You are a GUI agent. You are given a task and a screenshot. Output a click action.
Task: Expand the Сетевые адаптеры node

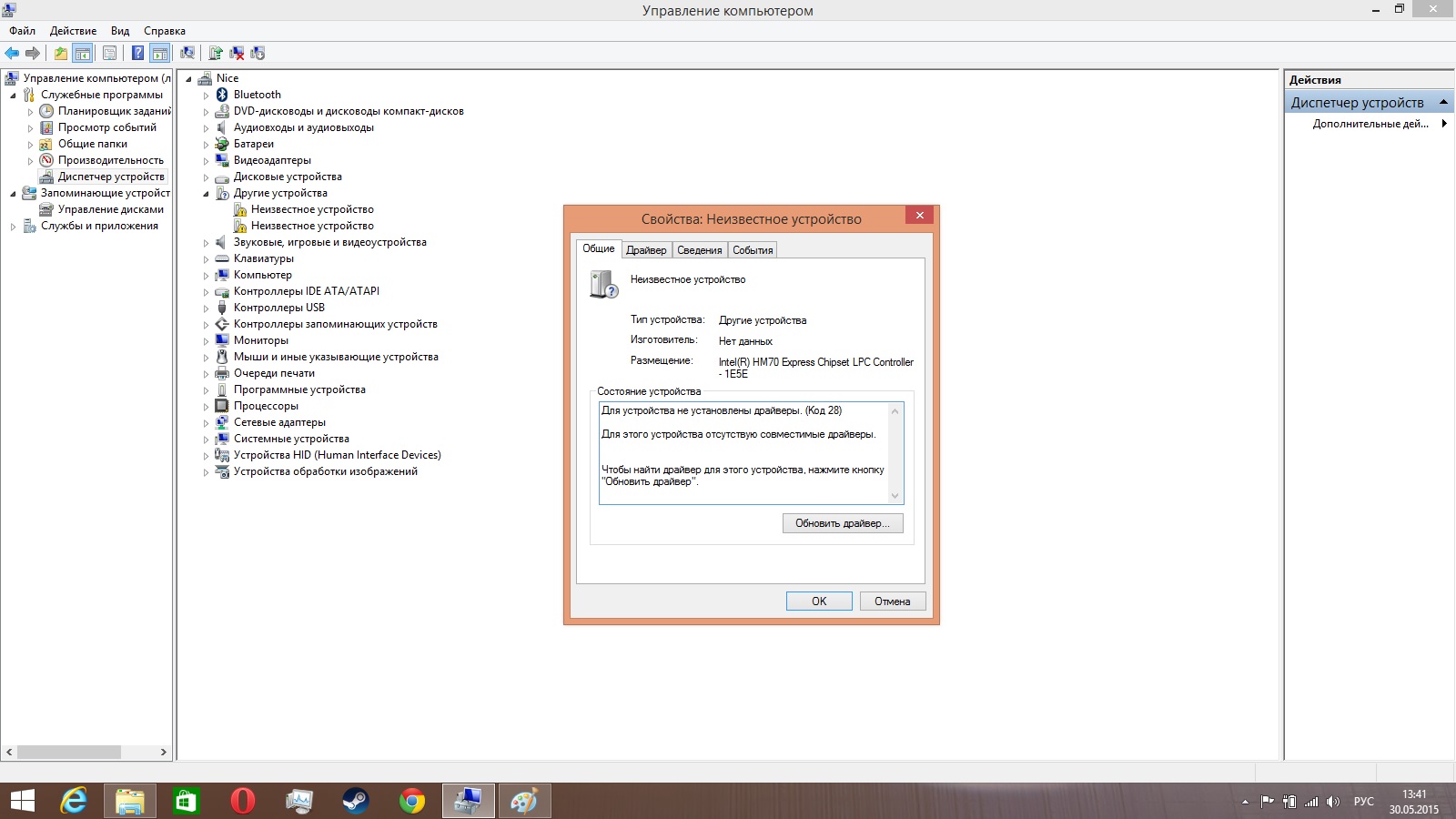coord(206,423)
